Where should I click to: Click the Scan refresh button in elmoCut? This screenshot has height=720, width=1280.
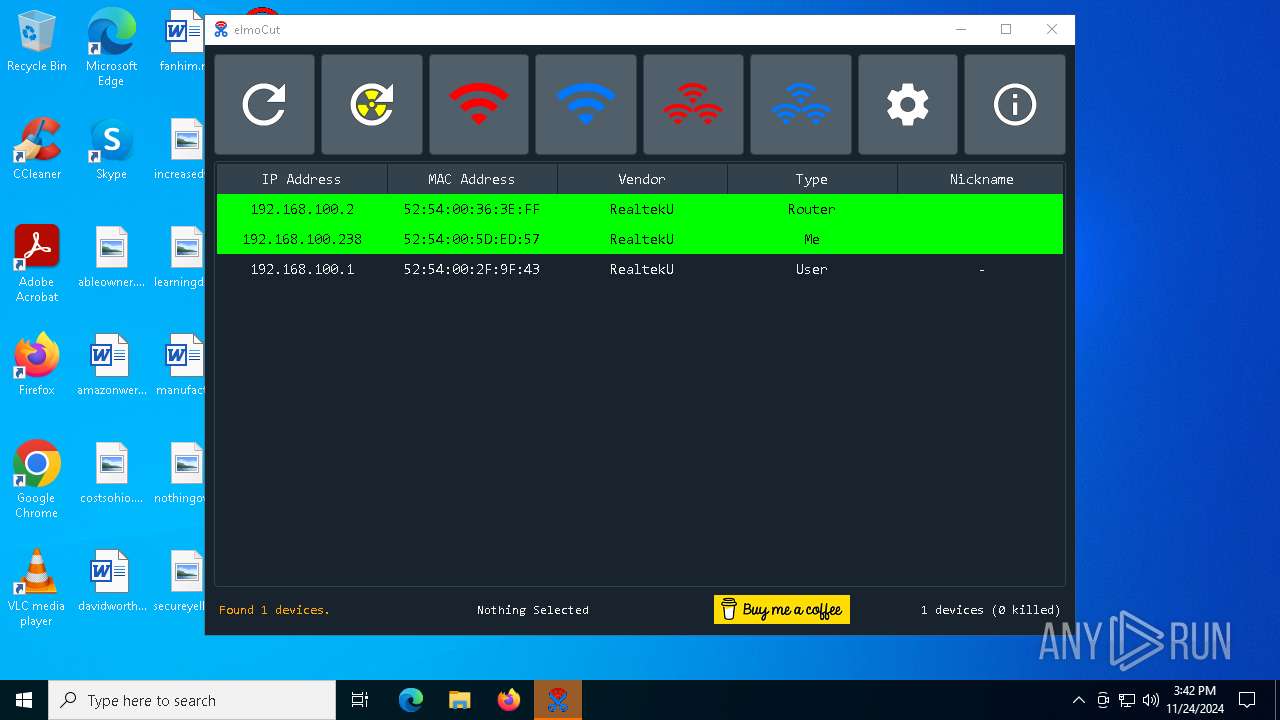tap(264, 104)
